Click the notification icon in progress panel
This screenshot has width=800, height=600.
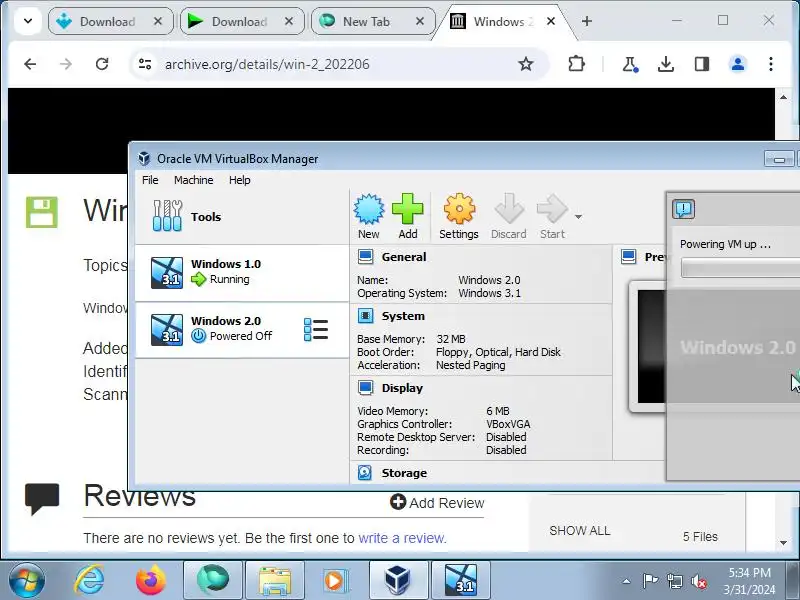(x=684, y=209)
